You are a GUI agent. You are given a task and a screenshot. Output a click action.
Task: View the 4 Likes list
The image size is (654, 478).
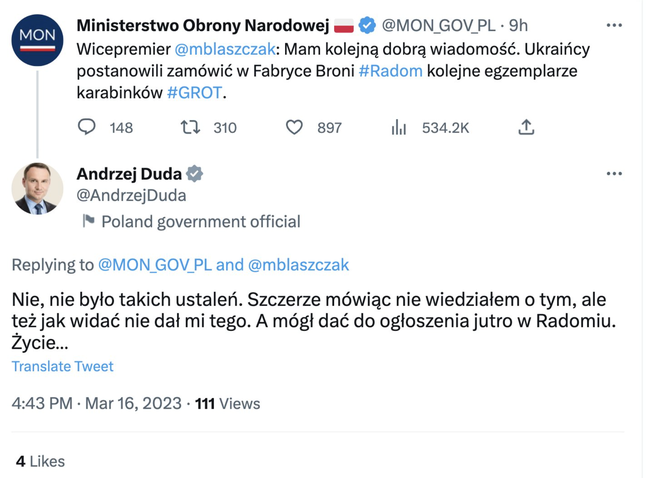[41, 461]
